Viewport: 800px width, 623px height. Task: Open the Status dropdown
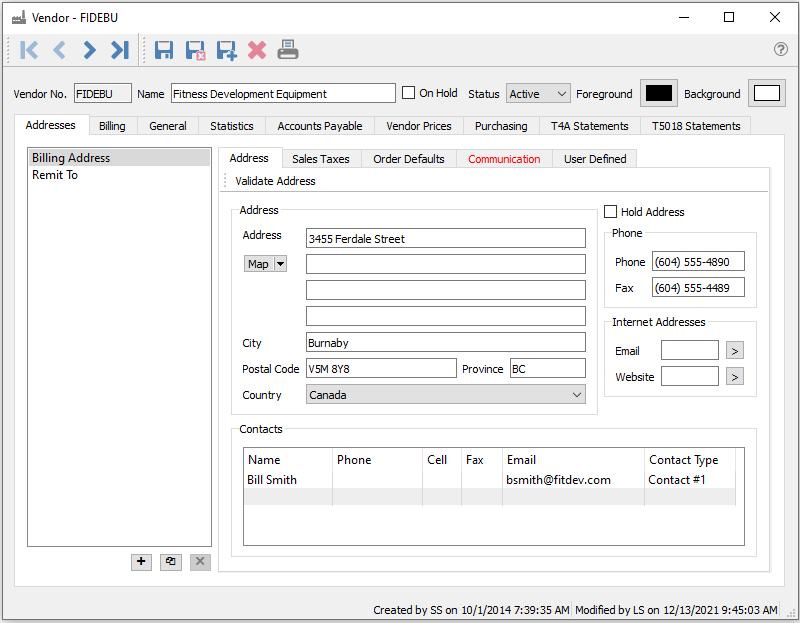(538, 94)
